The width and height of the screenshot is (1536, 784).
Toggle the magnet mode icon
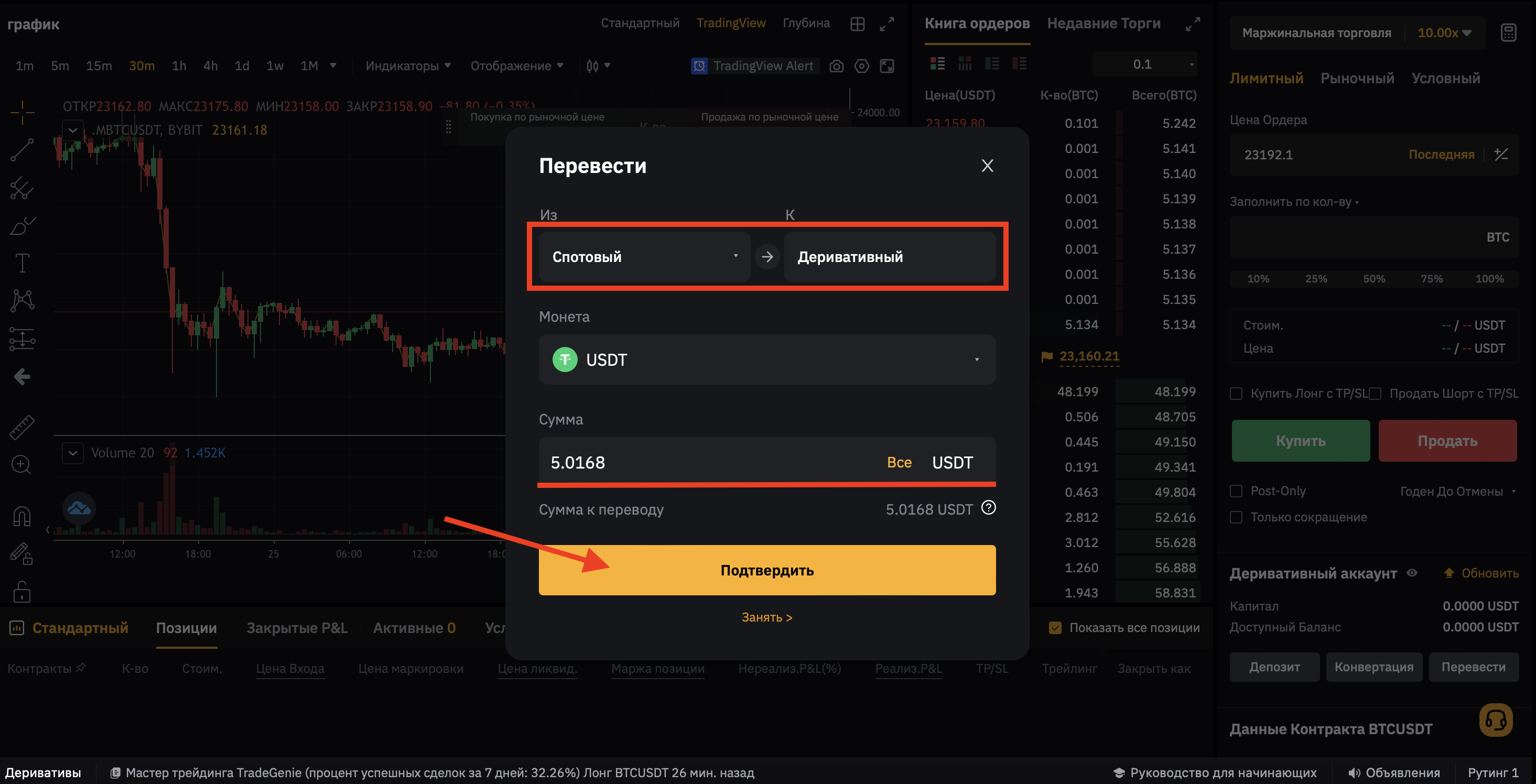(x=22, y=516)
